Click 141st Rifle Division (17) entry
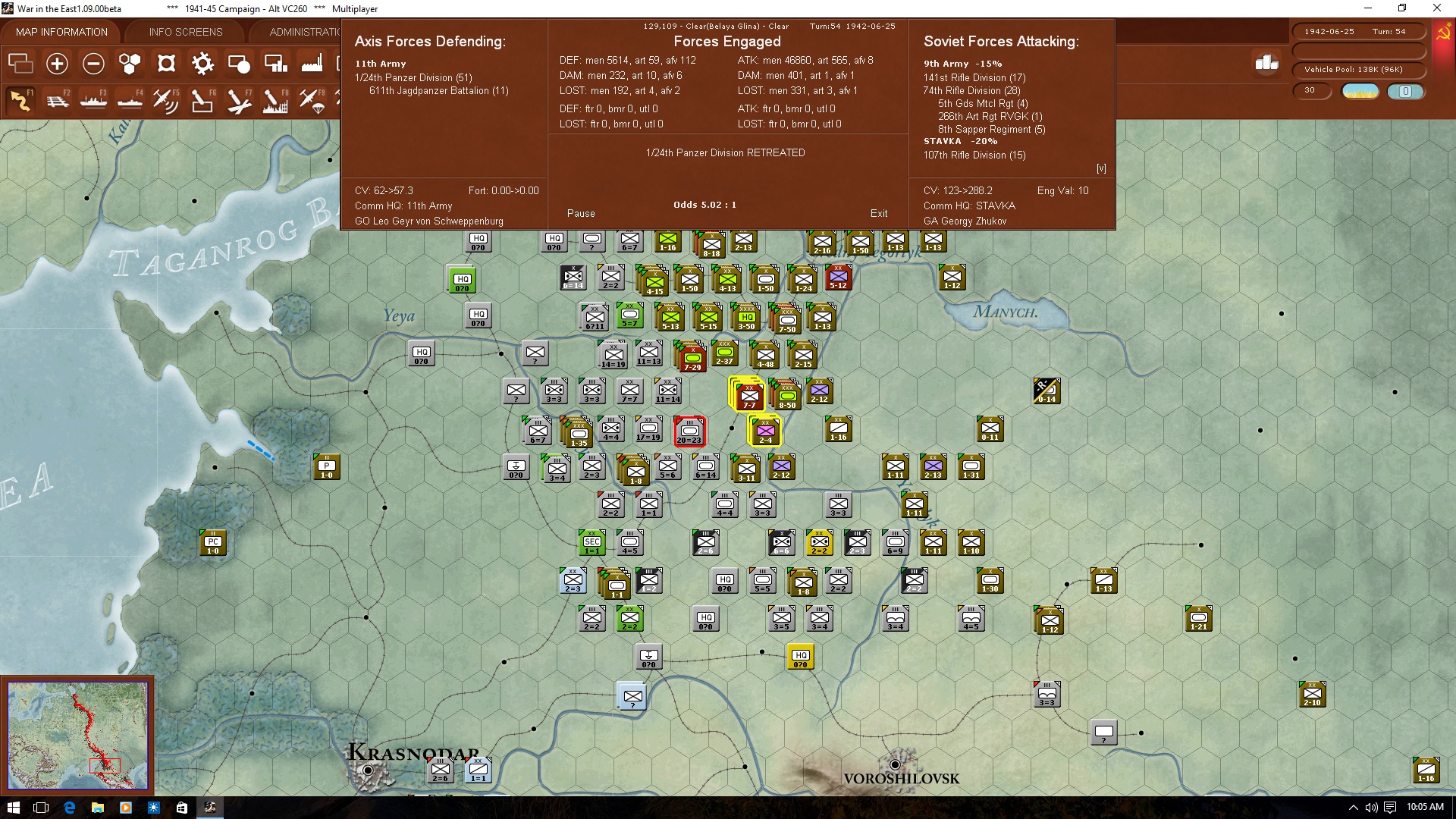The width and height of the screenshot is (1456, 819). coord(974,77)
